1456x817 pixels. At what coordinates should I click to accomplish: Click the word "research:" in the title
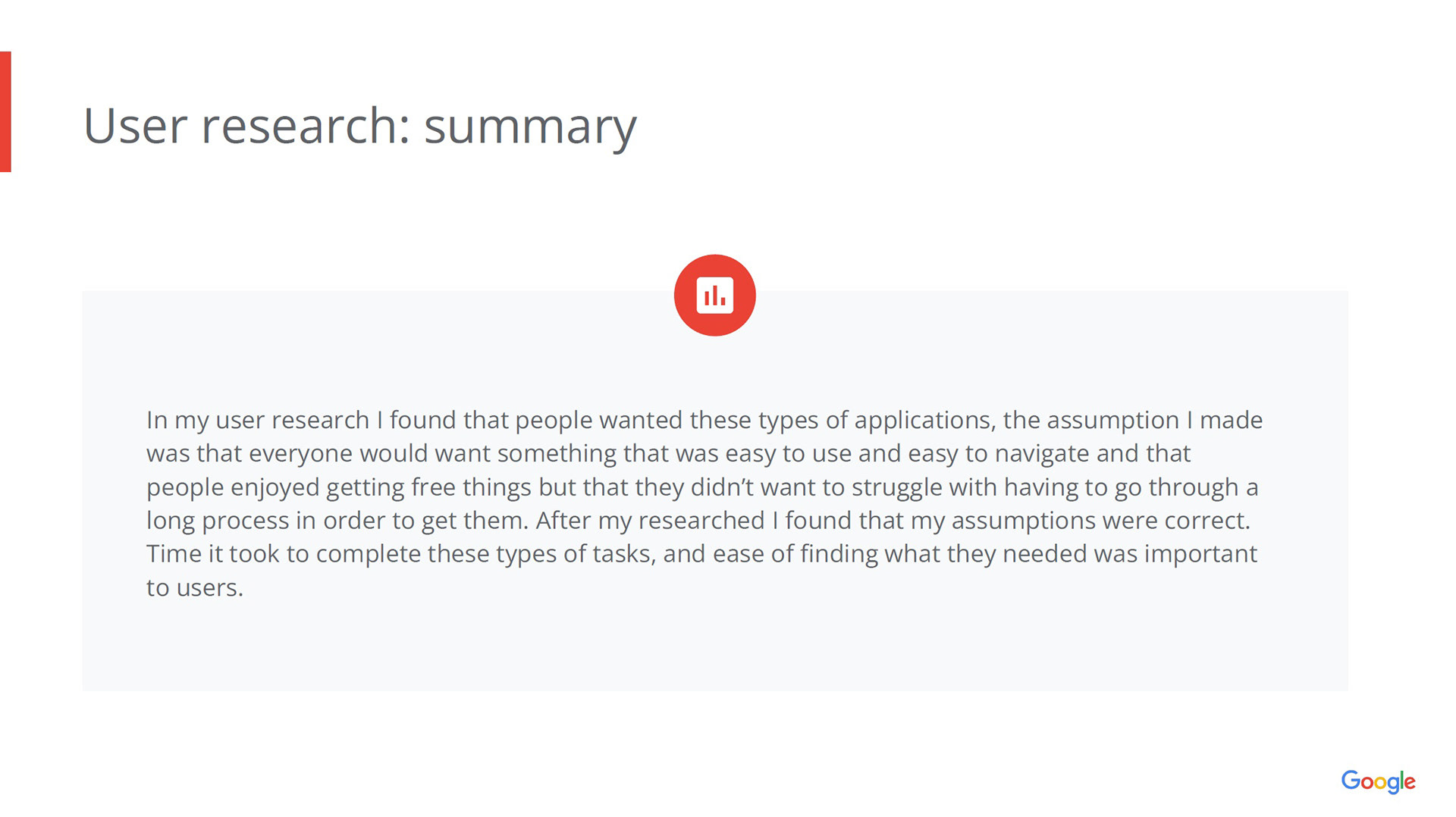tap(306, 126)
